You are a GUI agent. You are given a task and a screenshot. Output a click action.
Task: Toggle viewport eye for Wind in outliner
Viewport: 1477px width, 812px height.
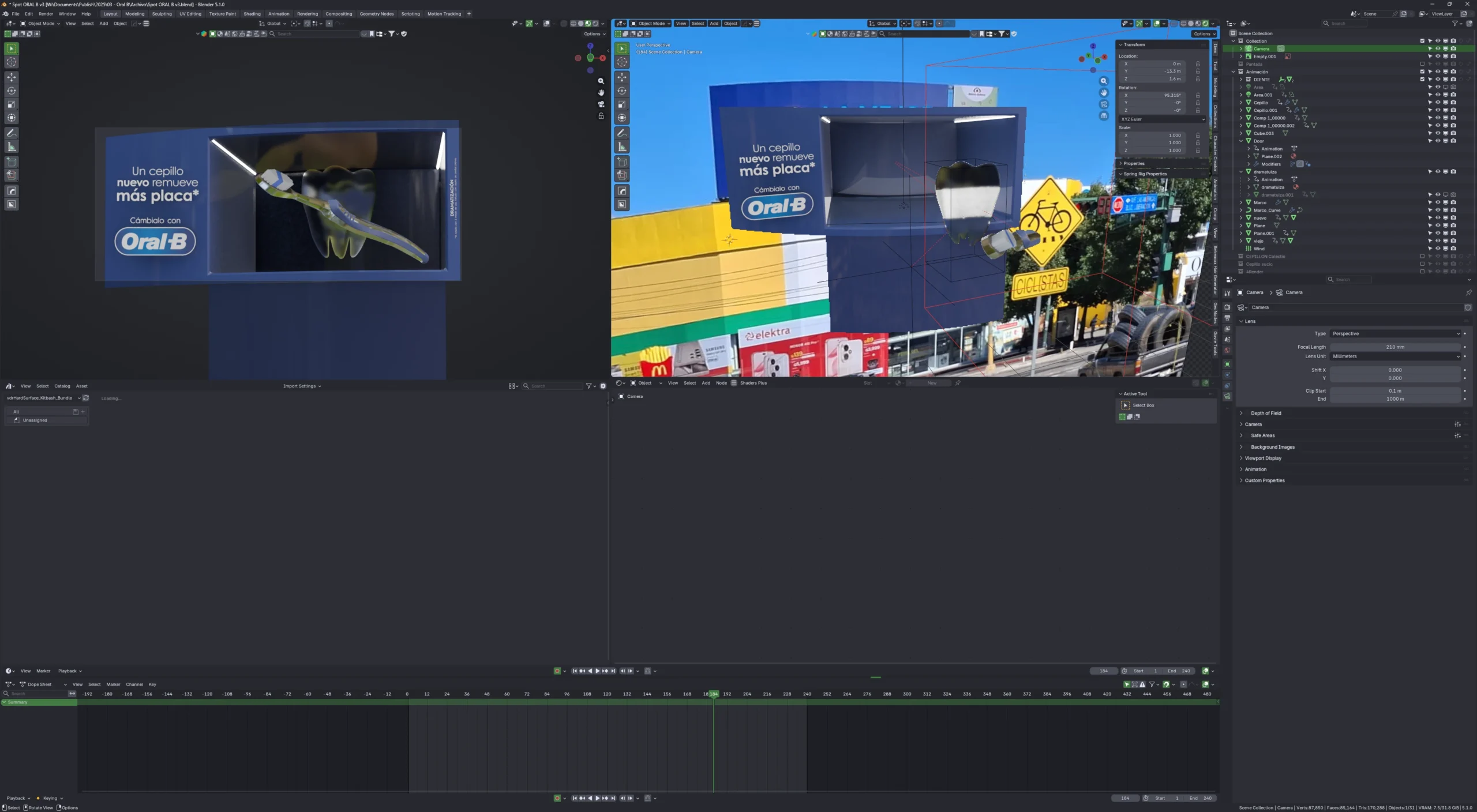pyautogui.click(x=1438, y=249)
